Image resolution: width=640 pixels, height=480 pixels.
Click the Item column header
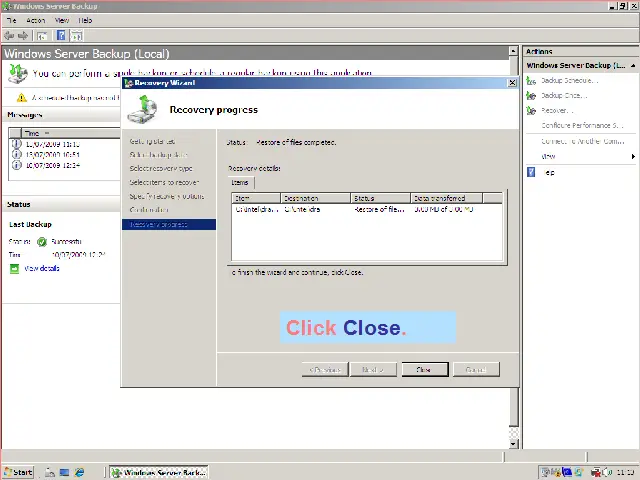pyautogui.click(x=256, y=198)
